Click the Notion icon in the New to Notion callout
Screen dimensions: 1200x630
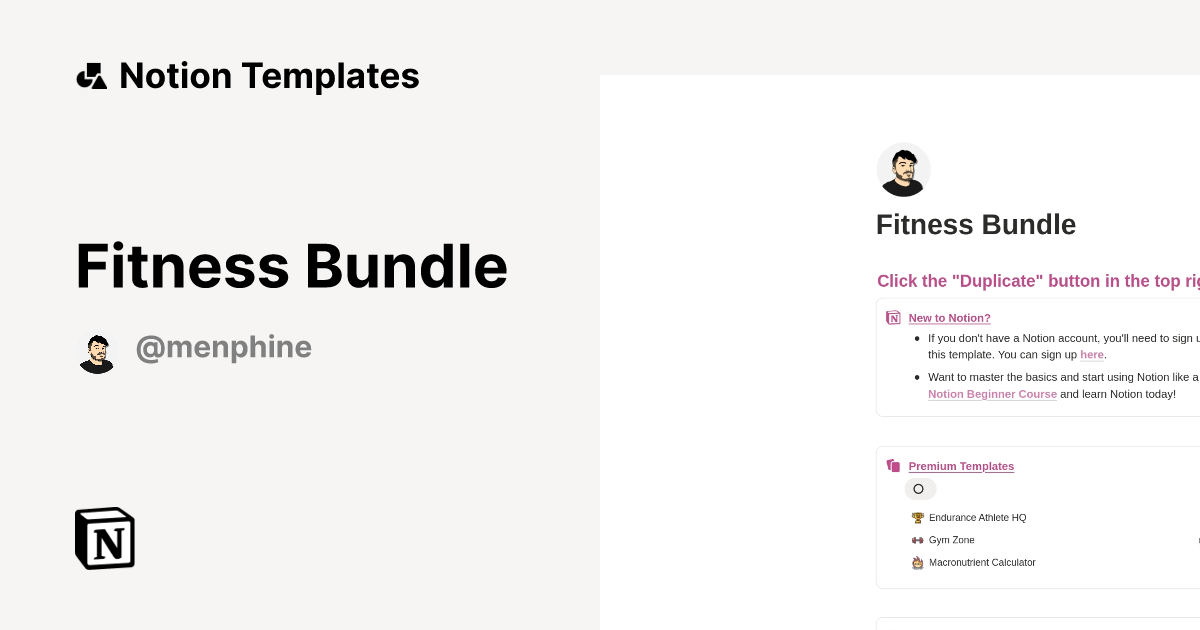click(893, 317)
